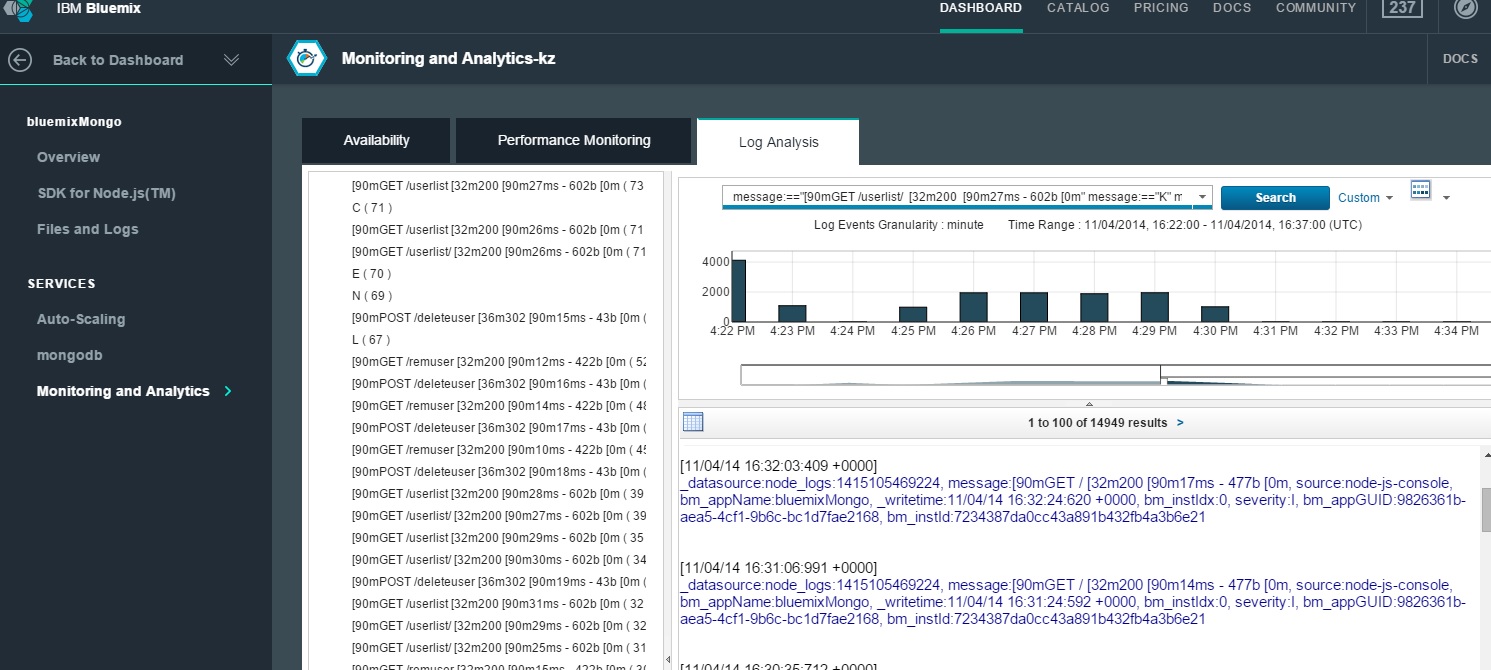The width and height of the screenshot is (1491, 670).
Task: Go to next results page arrow
Action: [1180, 423]
